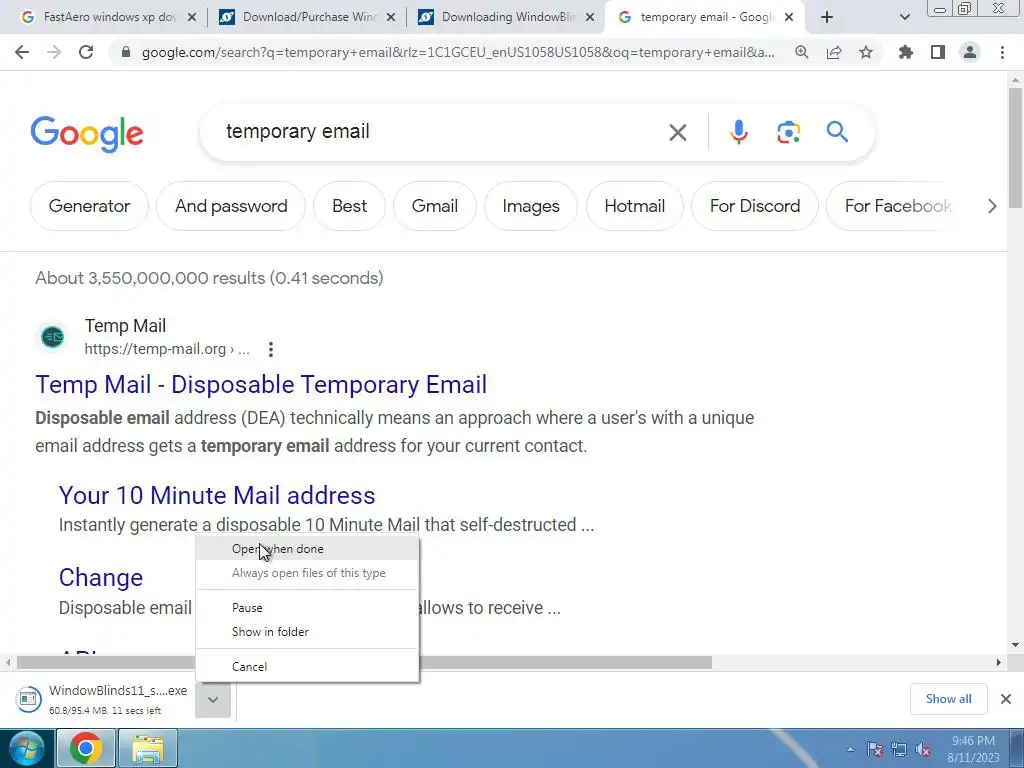Choose Open when done
Image resolution: width=1024 pixels, height=768 pixels.
(x=307, y=549)
